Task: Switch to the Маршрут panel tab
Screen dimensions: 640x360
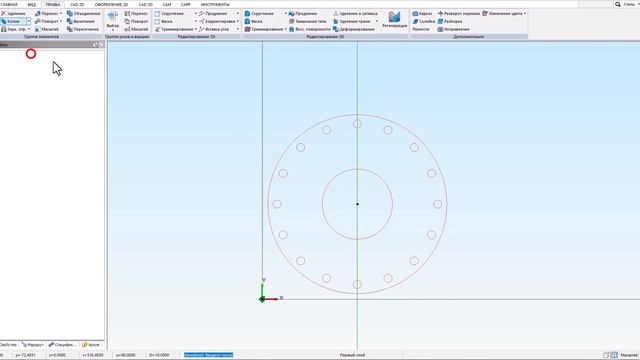Action: tap(33, 345)
